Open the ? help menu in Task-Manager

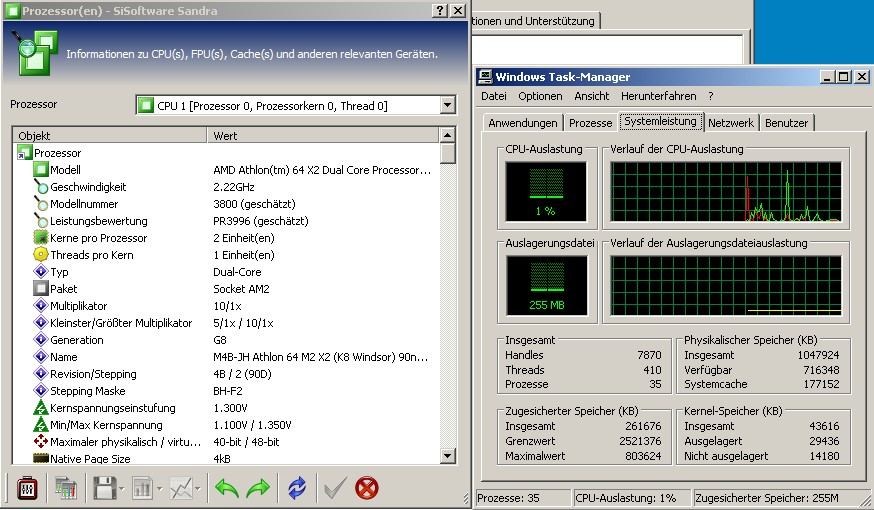[711, 96]
